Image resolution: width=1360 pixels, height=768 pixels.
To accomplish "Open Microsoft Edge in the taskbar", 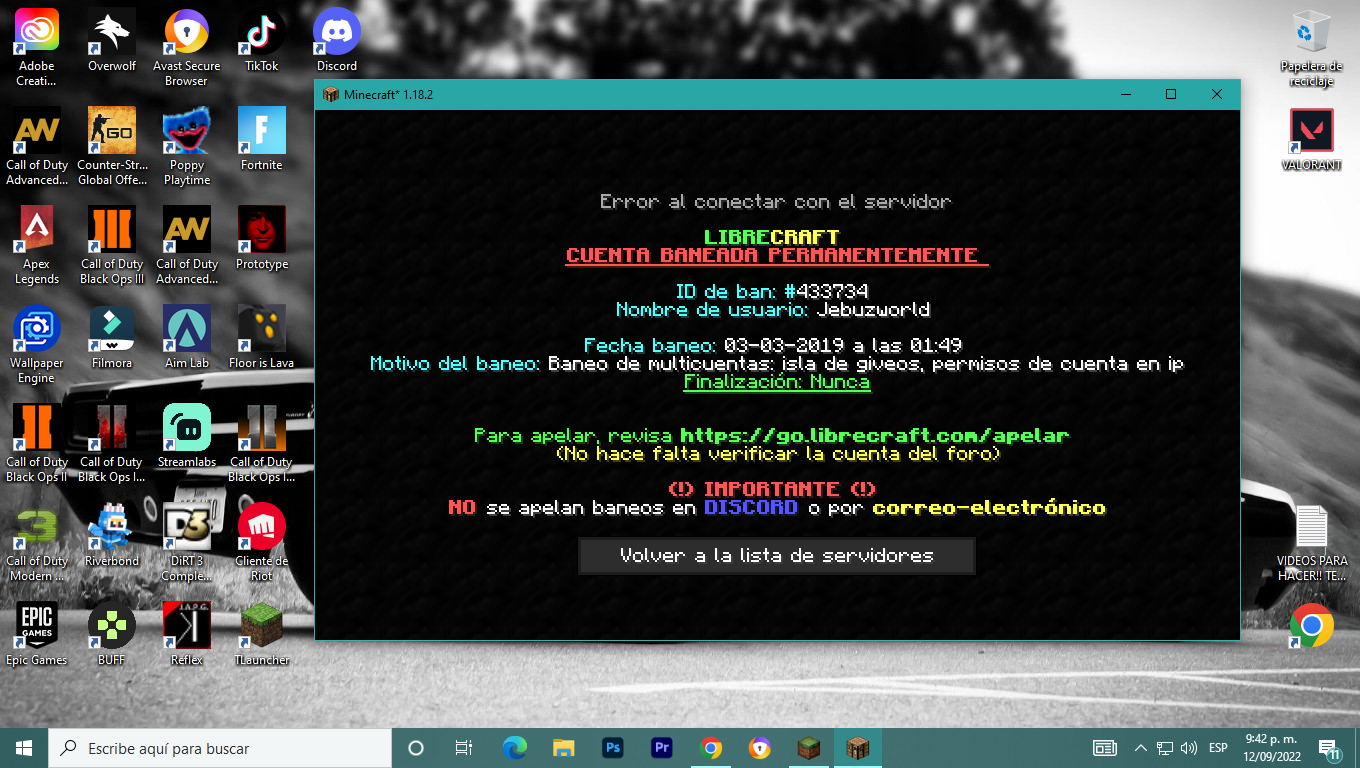I will click(515, 748).
